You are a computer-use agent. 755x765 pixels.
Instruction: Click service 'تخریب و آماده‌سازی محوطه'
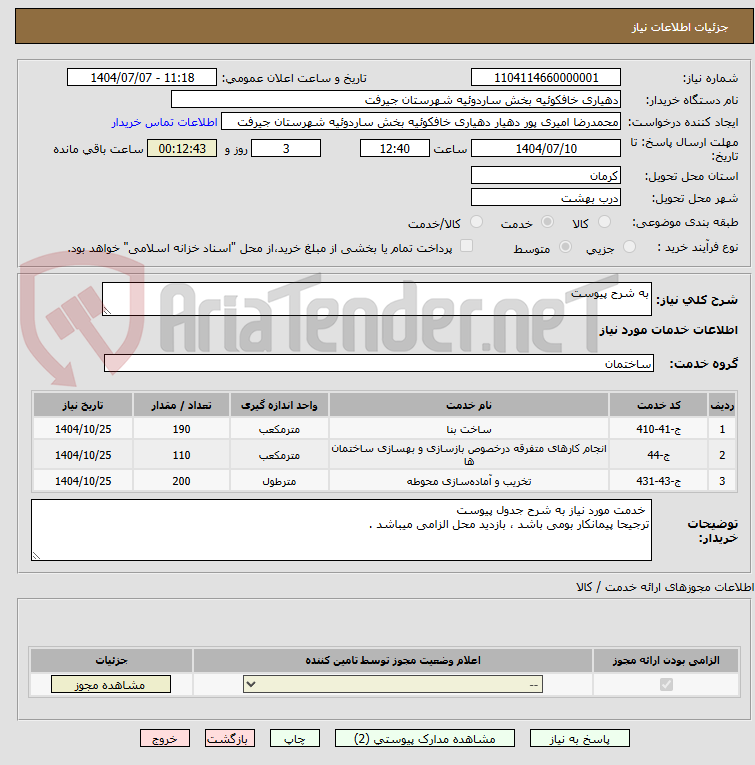pyautogui.click(x=469, y=481)
